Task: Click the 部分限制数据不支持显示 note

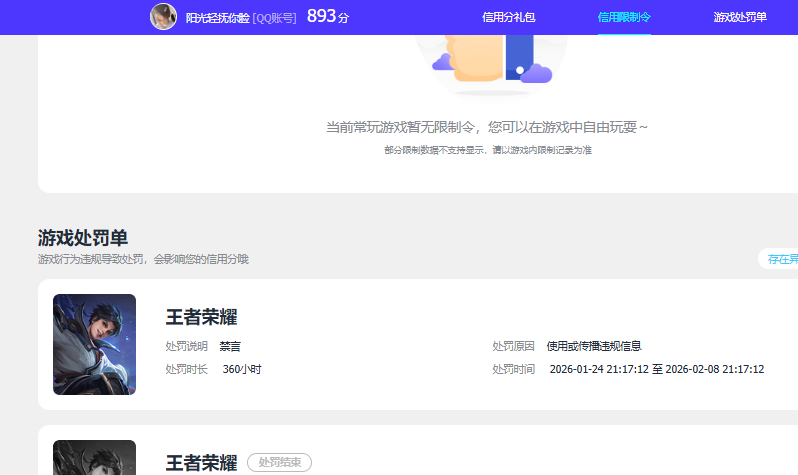Action: (488, 150)
